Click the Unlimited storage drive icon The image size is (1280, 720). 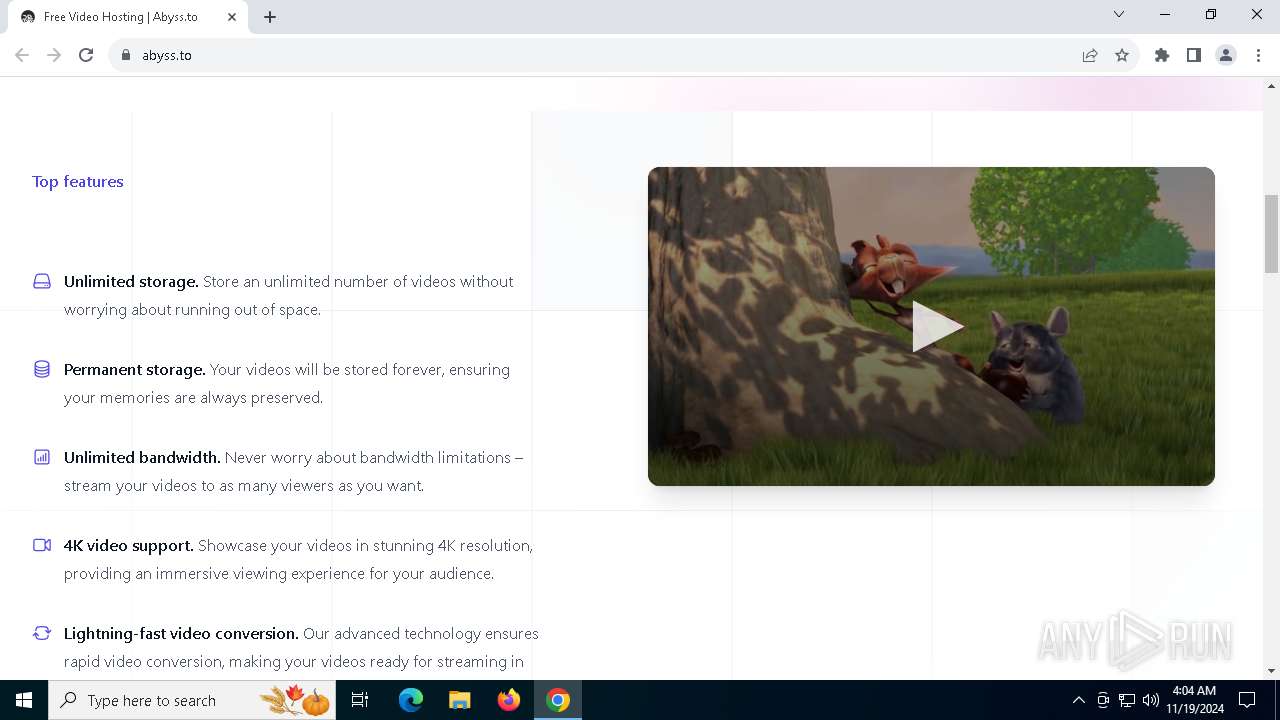coord(42,282)
